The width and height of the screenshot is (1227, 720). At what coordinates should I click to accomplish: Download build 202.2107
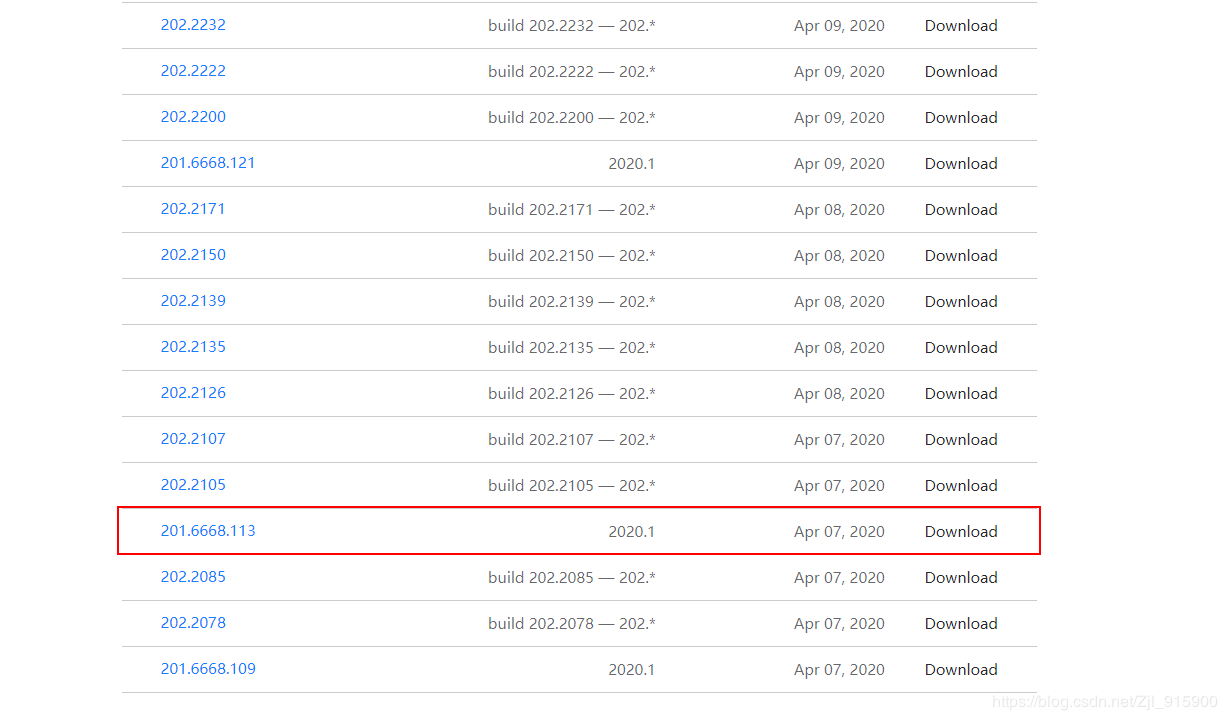coord(960,440)
